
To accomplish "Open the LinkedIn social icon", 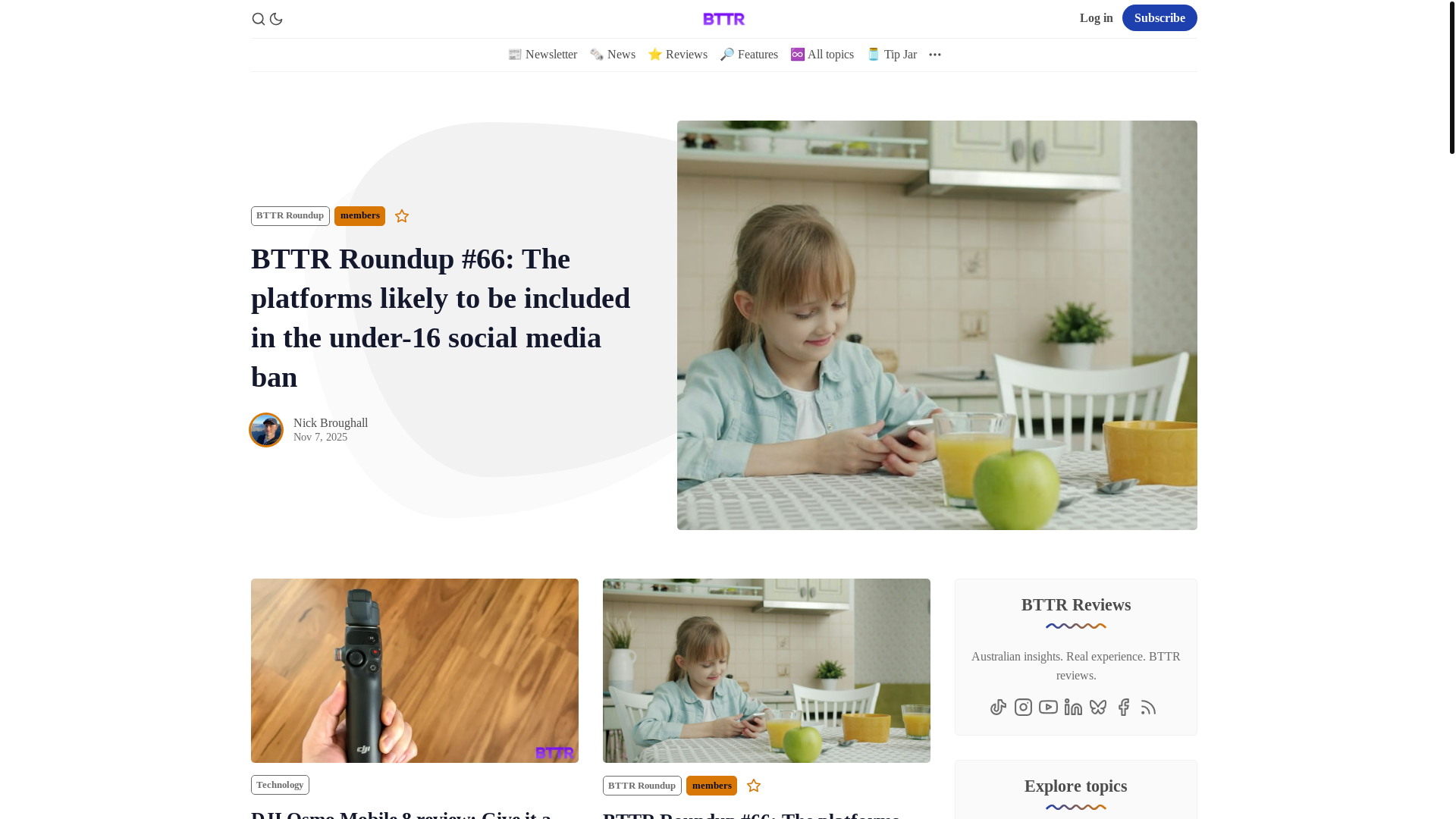I will click(x=1073, y=707).
